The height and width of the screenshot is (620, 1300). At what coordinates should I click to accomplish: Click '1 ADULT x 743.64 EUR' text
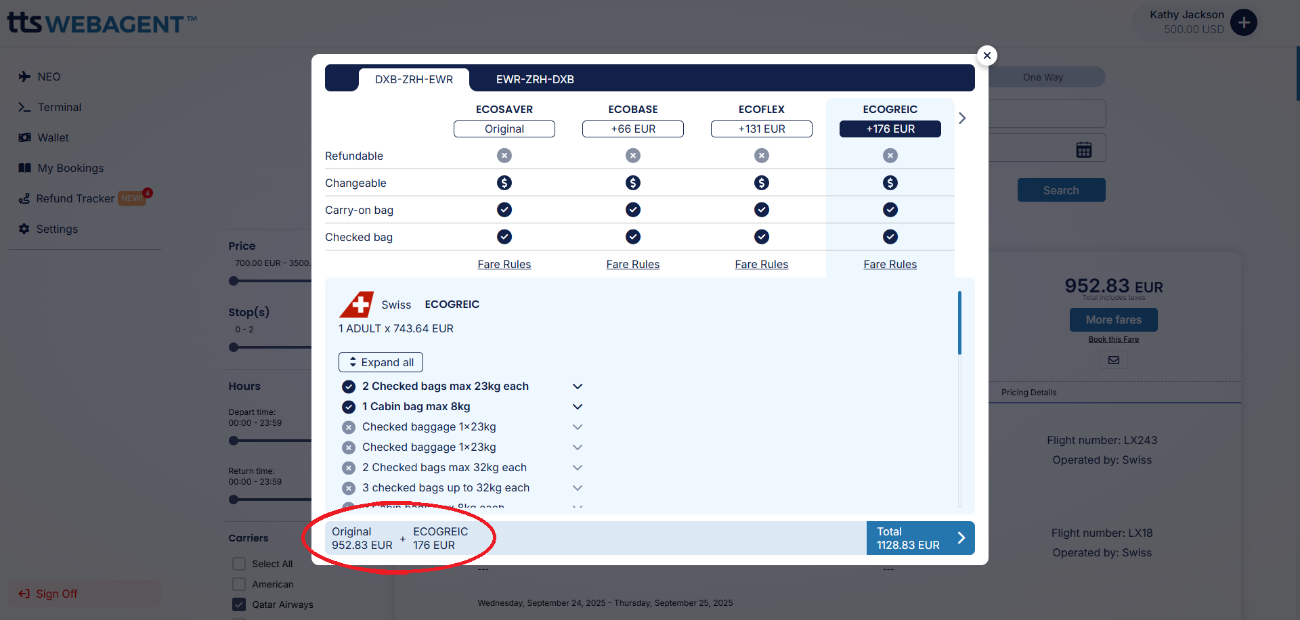(396, 328)
